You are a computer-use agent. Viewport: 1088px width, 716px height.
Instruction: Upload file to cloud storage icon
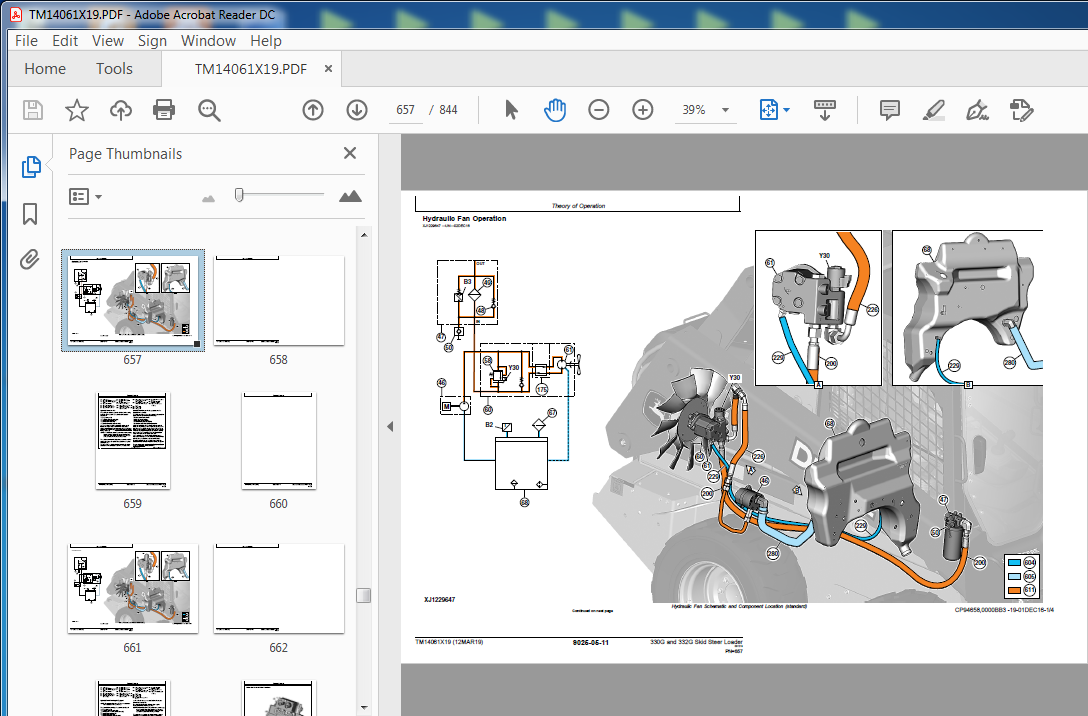point(121,110)
